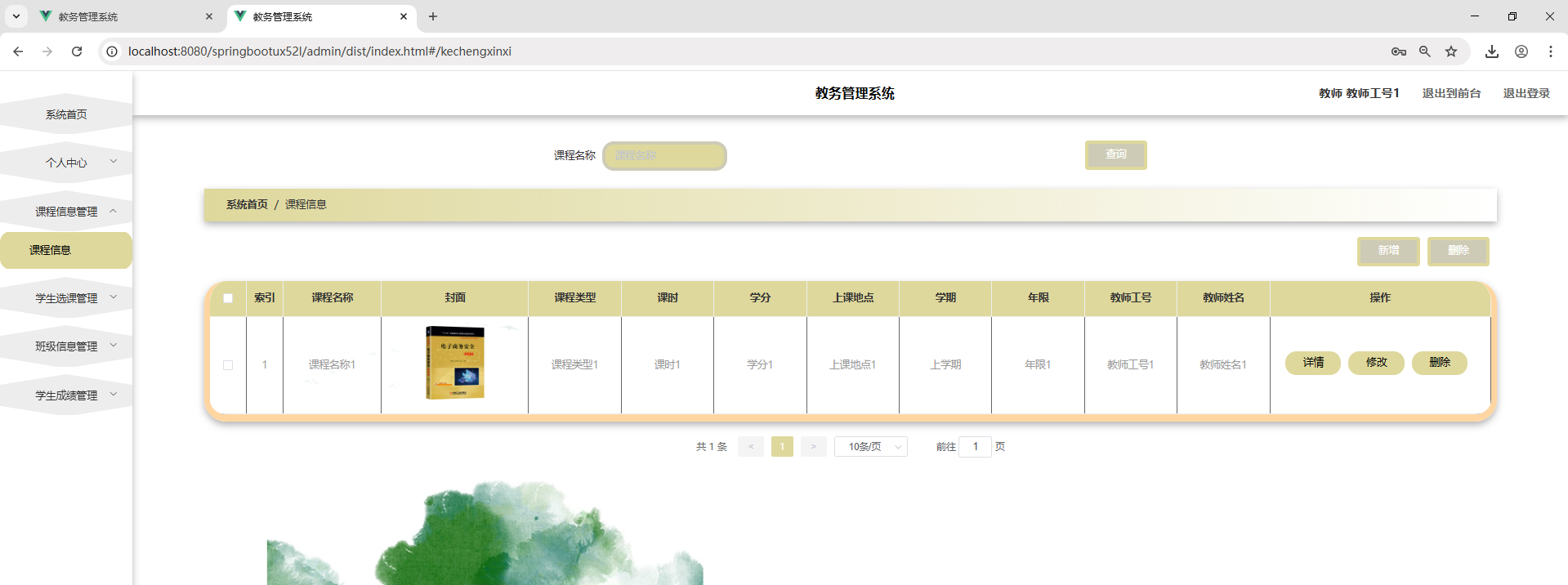
Task: Select 课程信息 submenu item
Action: coord(66,250)
